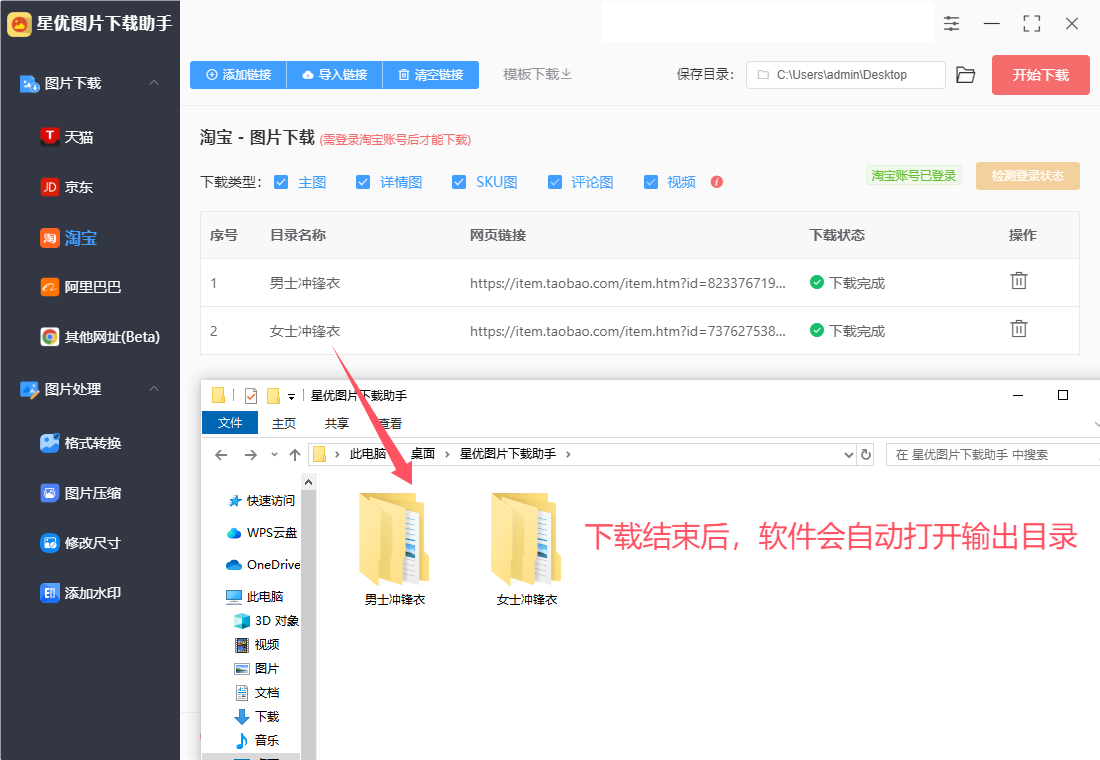
Task: Open the JD (京东) download section
Action: pyautogui.click(x=67, y=187)
